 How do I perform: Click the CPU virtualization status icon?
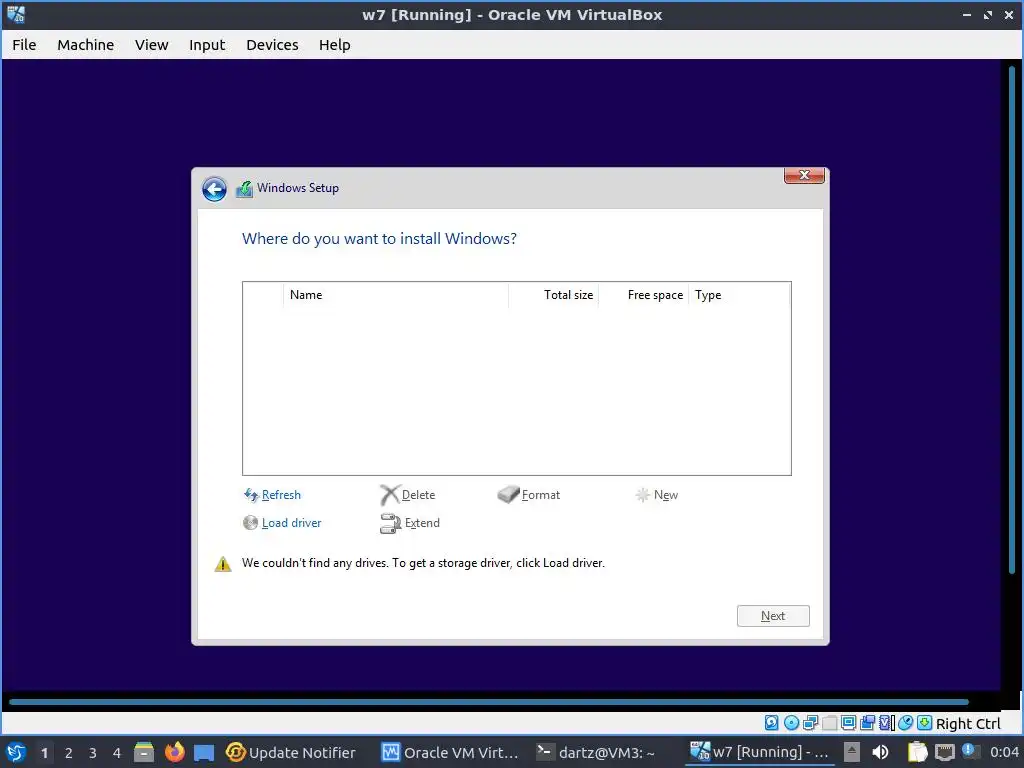(887, 723)
